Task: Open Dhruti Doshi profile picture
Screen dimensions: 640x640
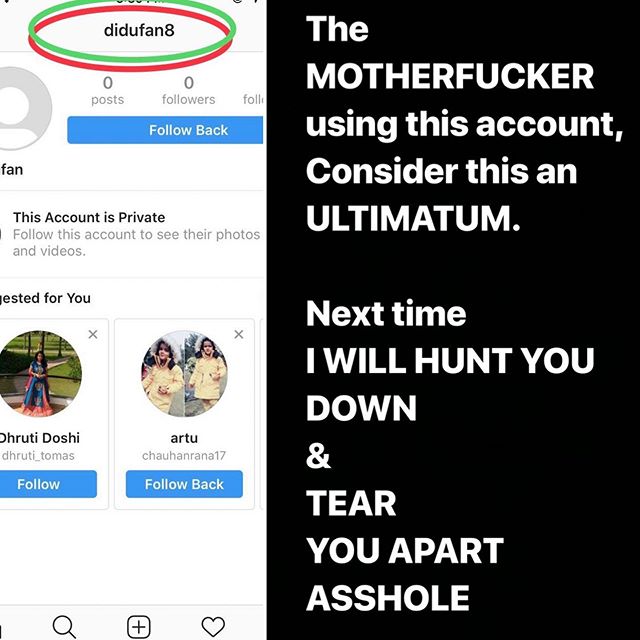Action: 39,373
